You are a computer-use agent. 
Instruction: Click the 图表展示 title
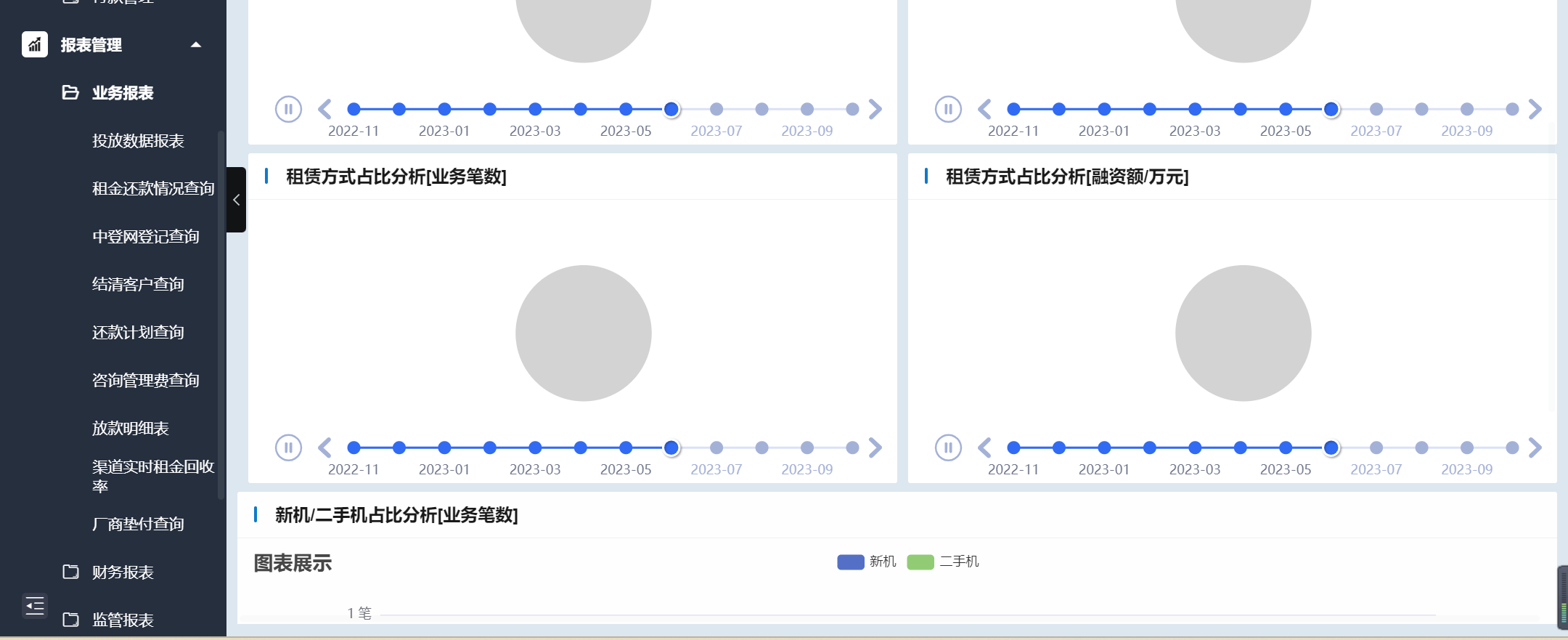293,563
